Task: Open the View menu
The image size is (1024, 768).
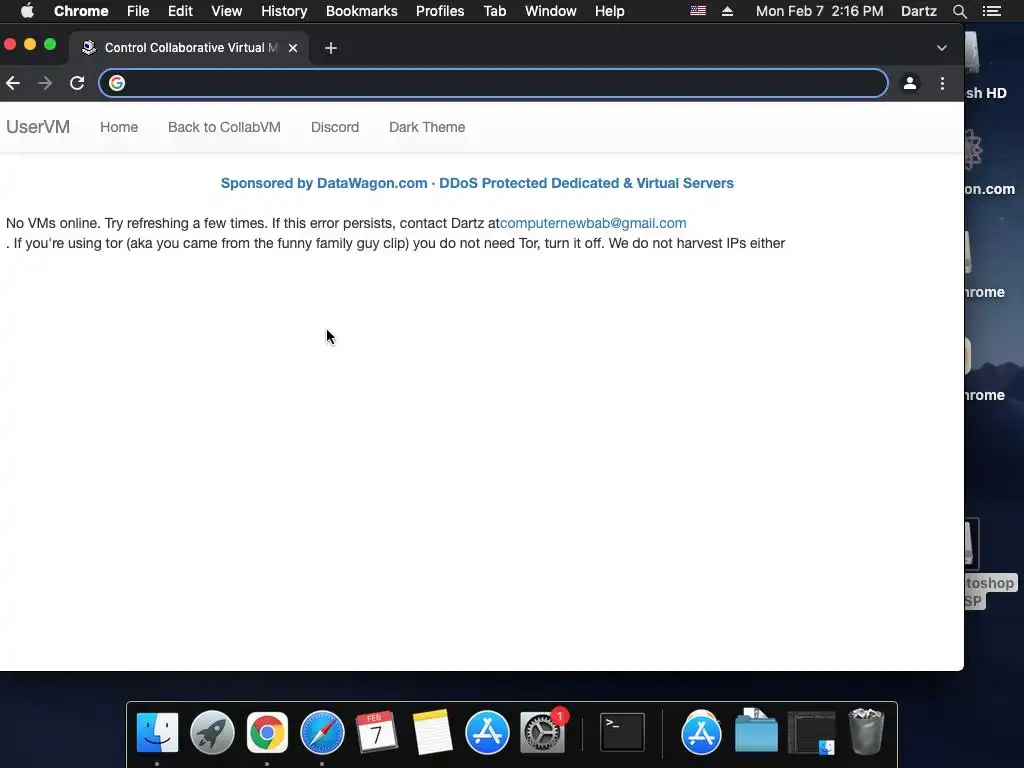Action: pyautogui.click(x=227, y=11)
